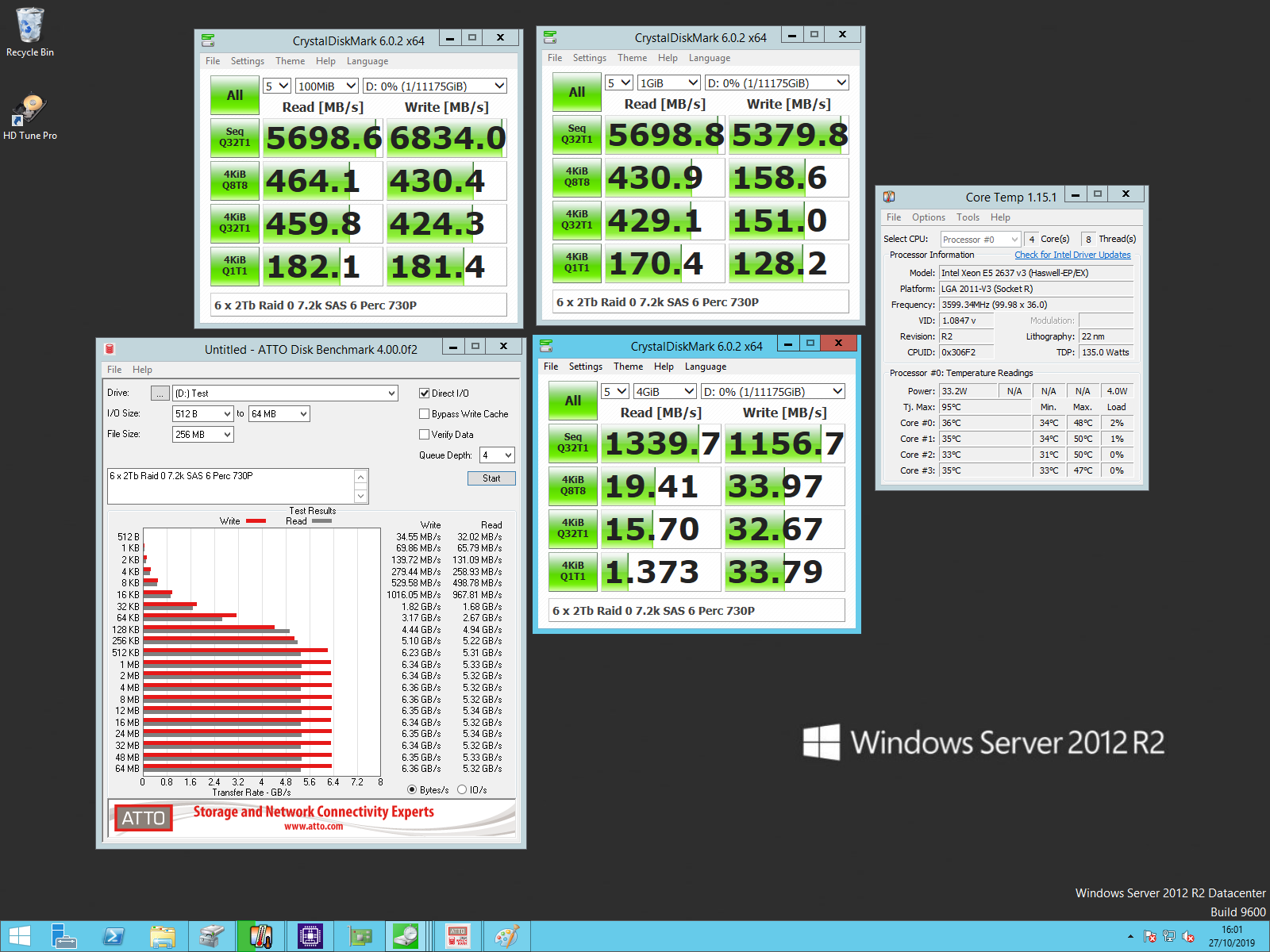Image resolution: width=1270 pixels, height=952 pixels.
Task: Open drive dropdown in 4GiB CrystalDiskMark
Action: [772, 392]
